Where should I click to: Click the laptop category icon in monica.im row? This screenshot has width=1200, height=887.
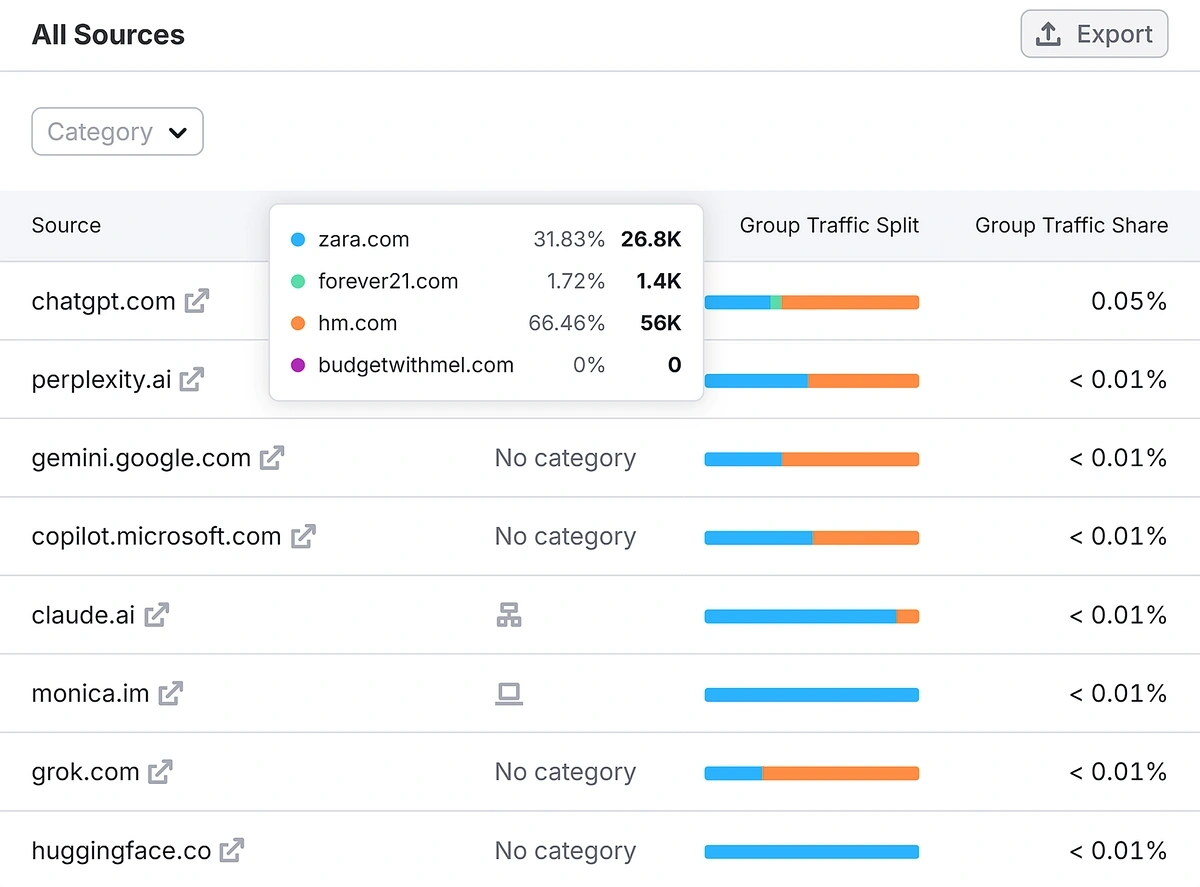[x=509, y=693]
